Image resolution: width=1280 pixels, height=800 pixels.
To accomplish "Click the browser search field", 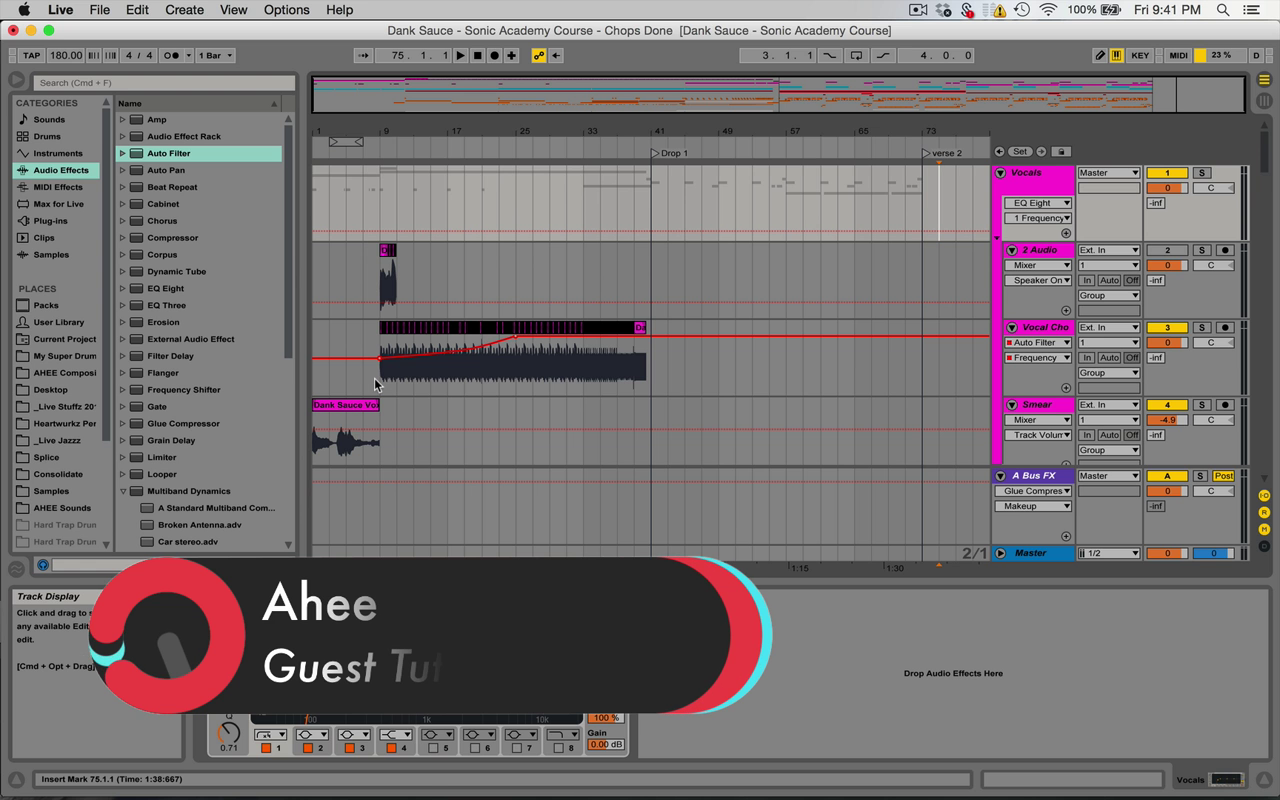I will (165, 83).
